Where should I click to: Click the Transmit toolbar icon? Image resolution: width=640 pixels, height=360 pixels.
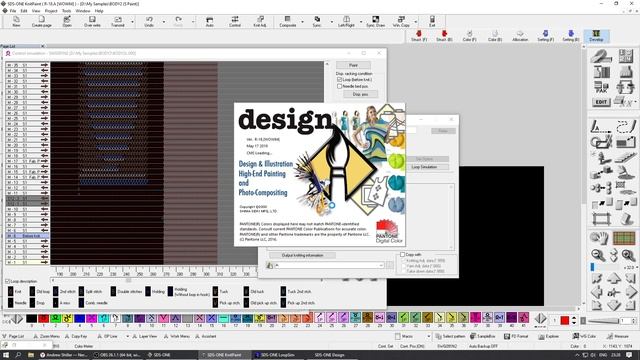click(x=118, y=21)
